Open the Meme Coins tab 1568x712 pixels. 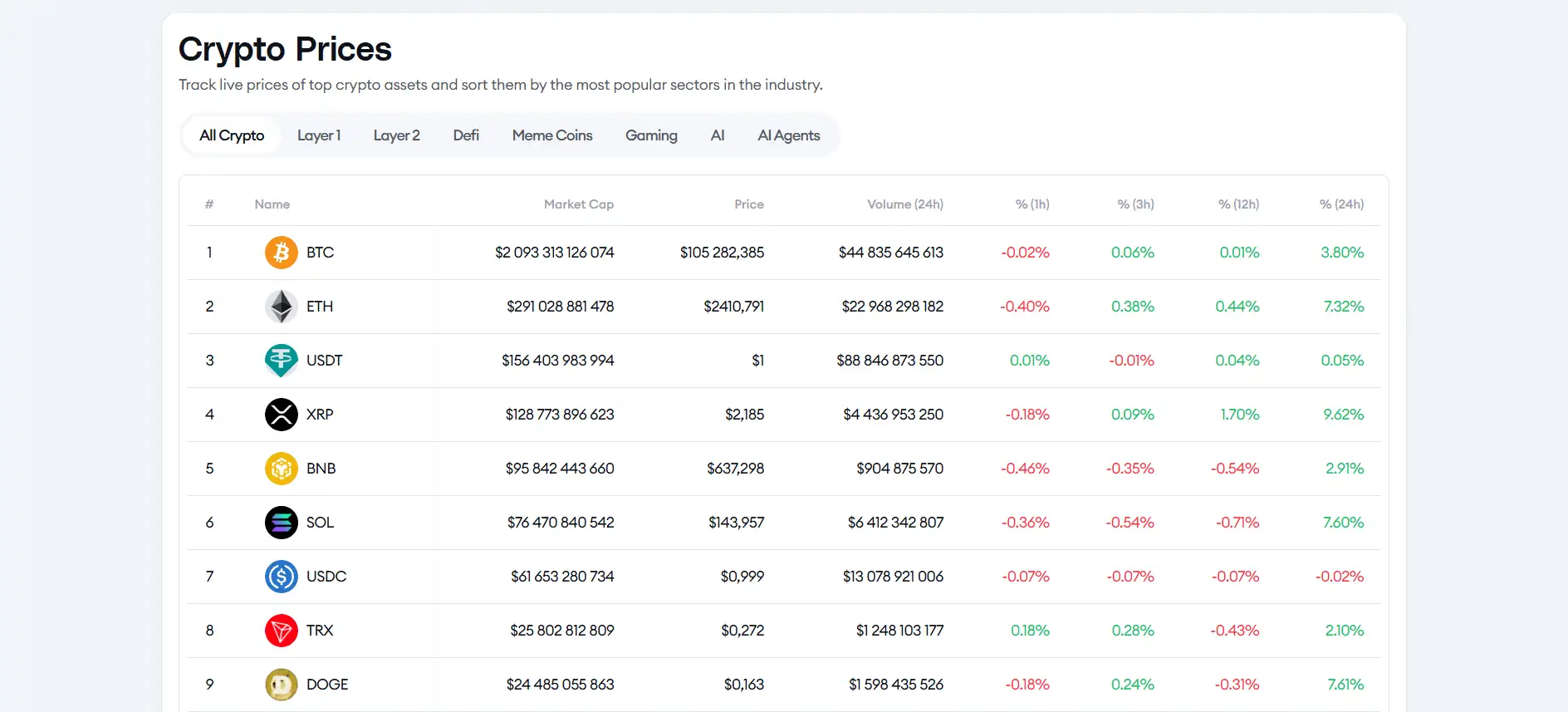pyautogui.click(x=551, y=135)
